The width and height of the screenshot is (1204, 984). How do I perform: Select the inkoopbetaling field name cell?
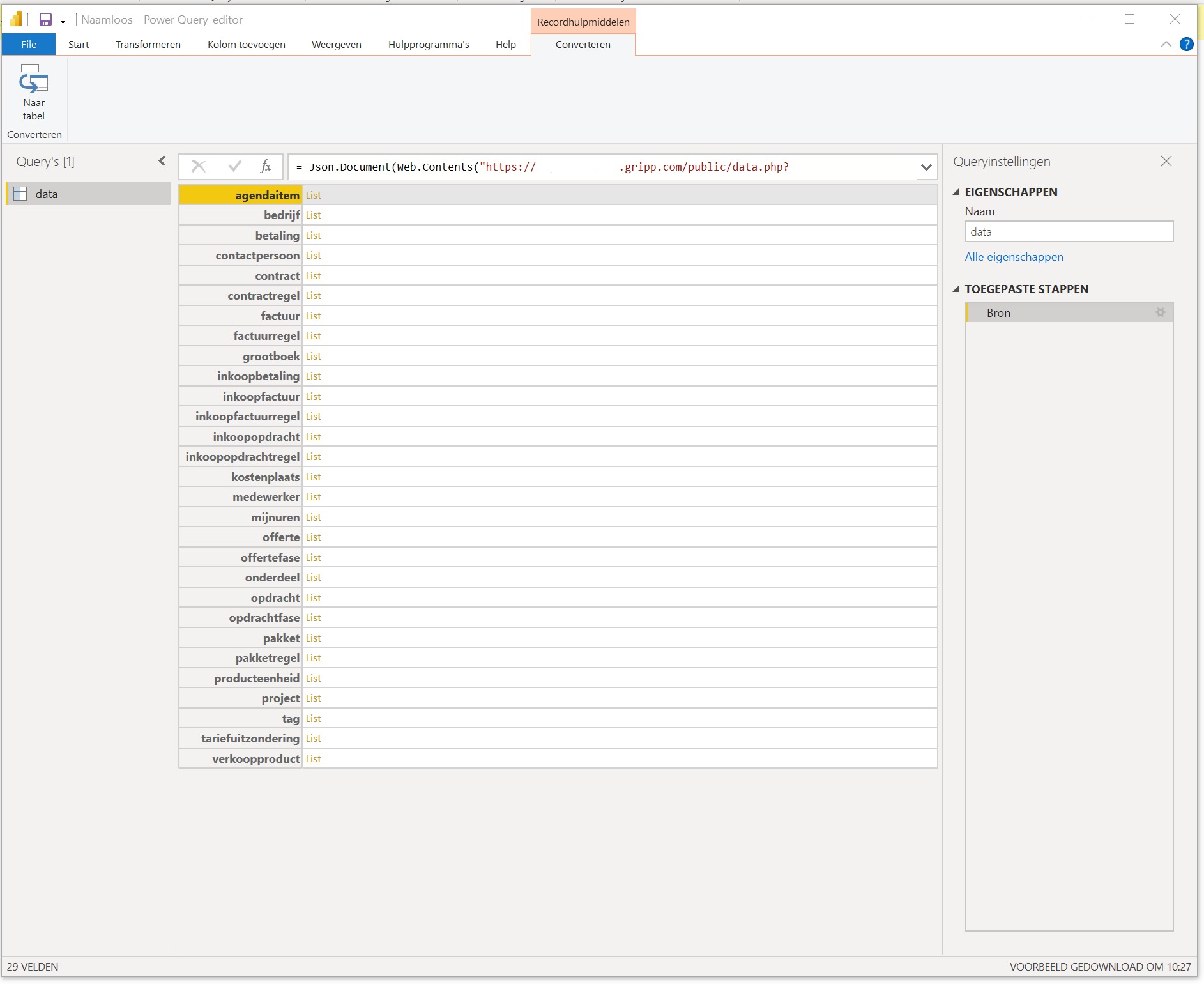(240, 376)
